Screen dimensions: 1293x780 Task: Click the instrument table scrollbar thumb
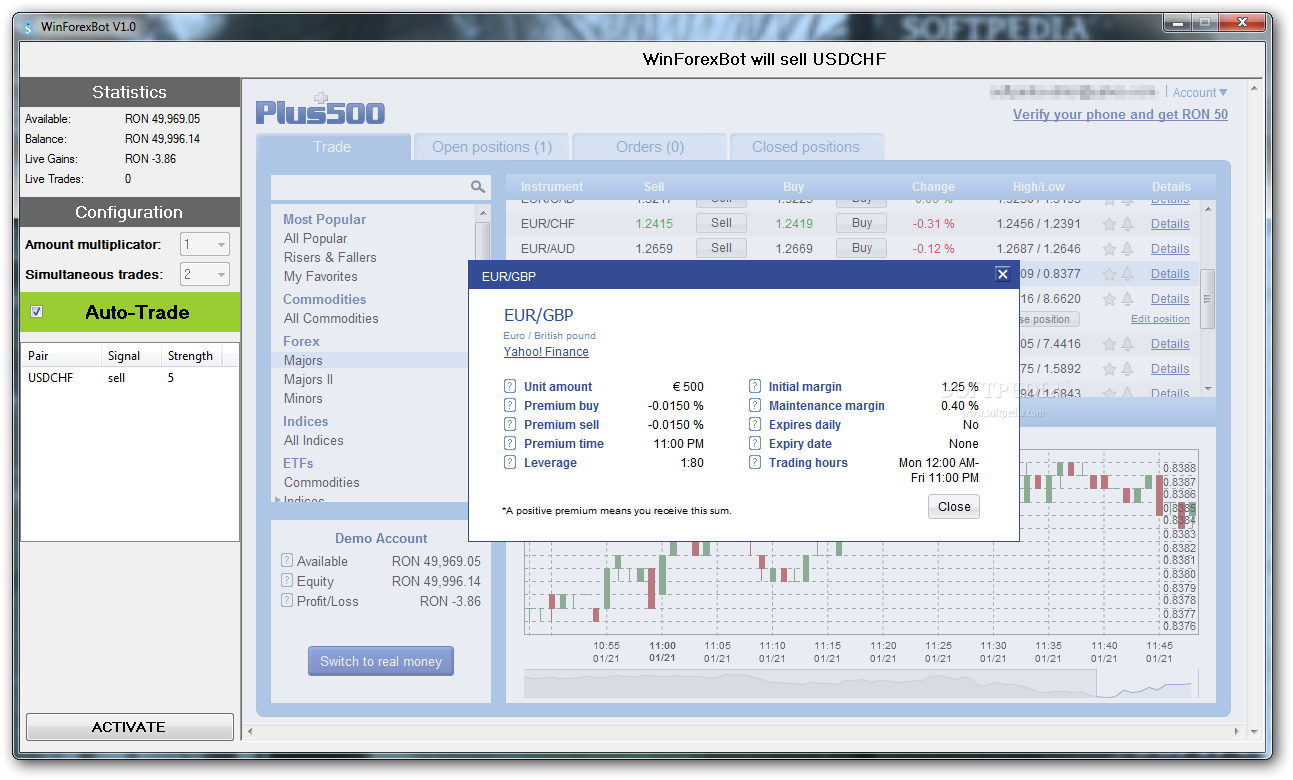pyautogui.click(x=1208, y=299)
